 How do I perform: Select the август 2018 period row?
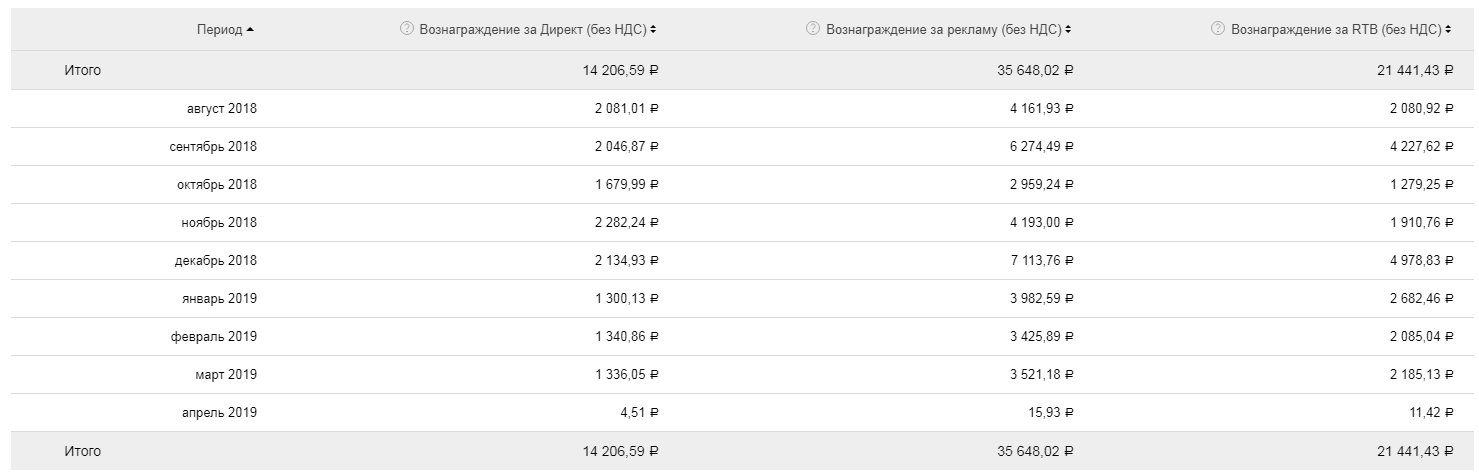tap(221, 108)
